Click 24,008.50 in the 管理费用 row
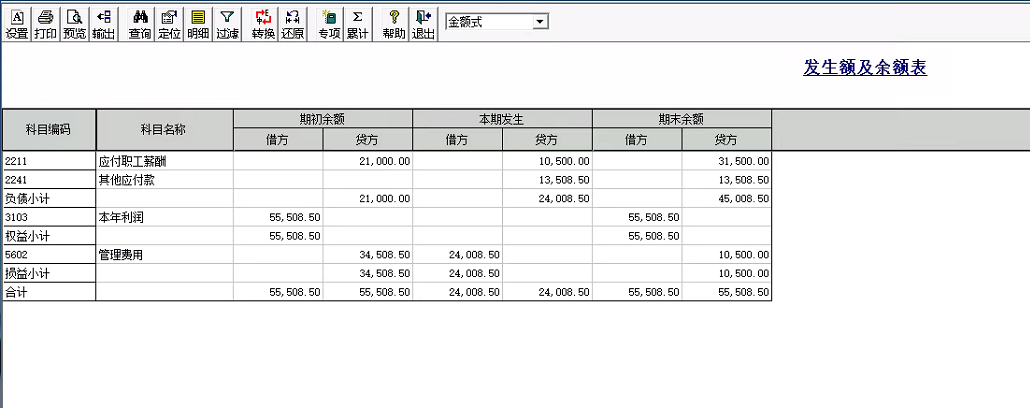Image resolution: width=1030 pixels, height=408 pixels. click(457, 255)
